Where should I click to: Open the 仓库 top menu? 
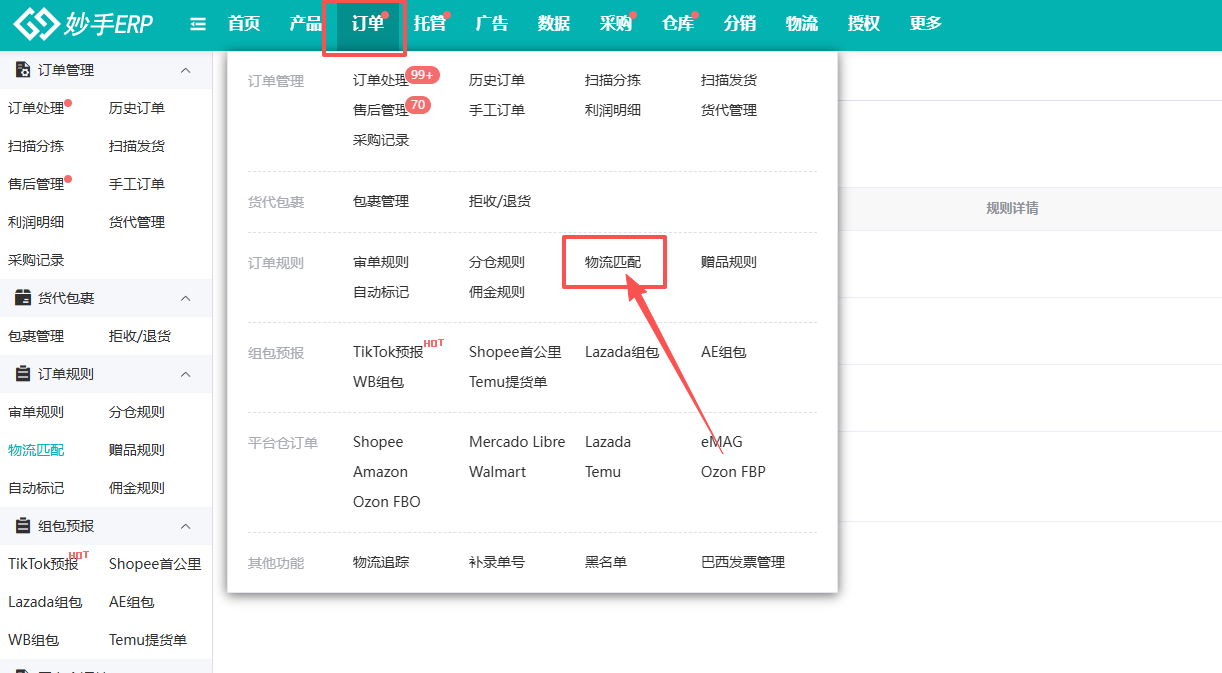[x=678, y=24]
